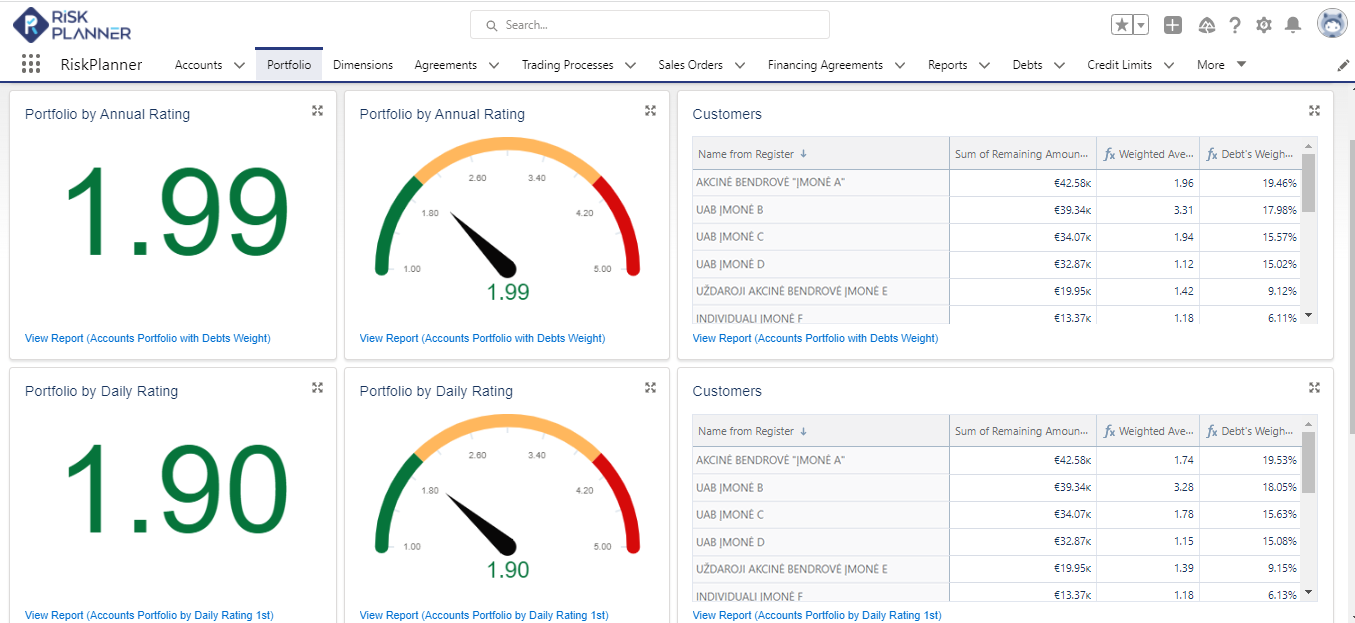Open the Notifications bell icon

pos(1293,25)
